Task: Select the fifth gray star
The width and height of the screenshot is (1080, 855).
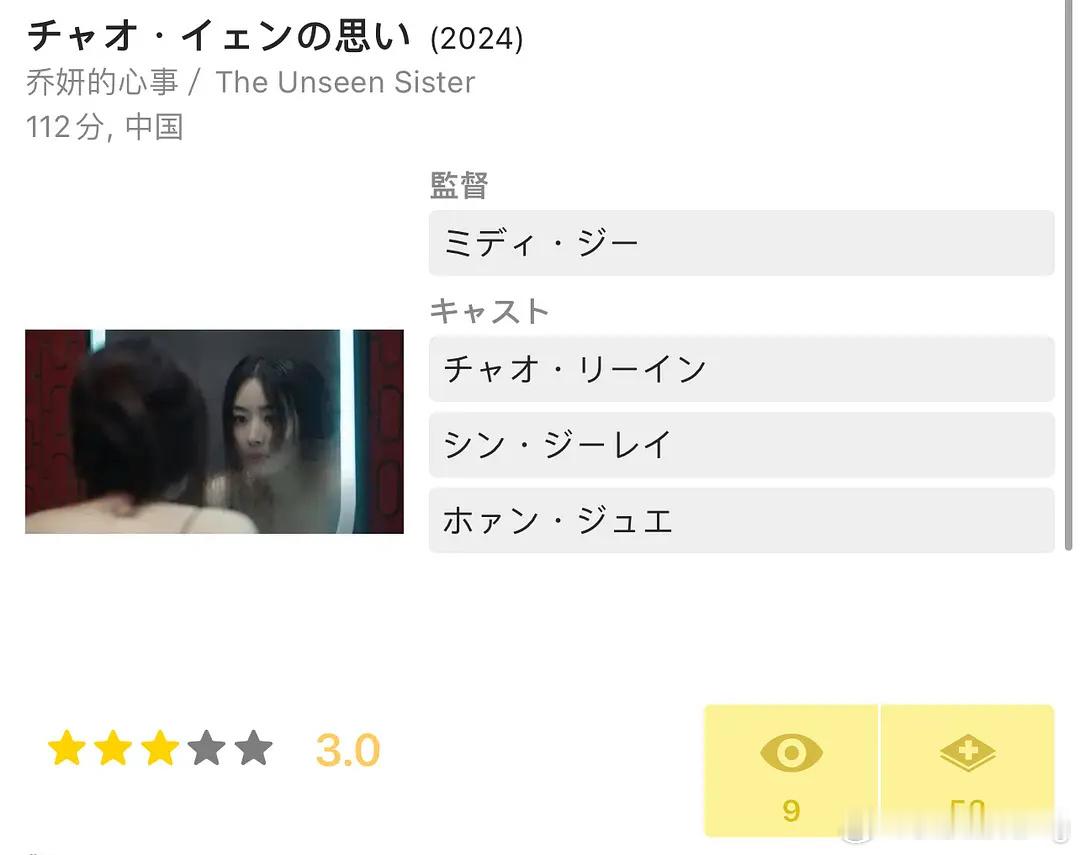Action: [x=253, y=748]
